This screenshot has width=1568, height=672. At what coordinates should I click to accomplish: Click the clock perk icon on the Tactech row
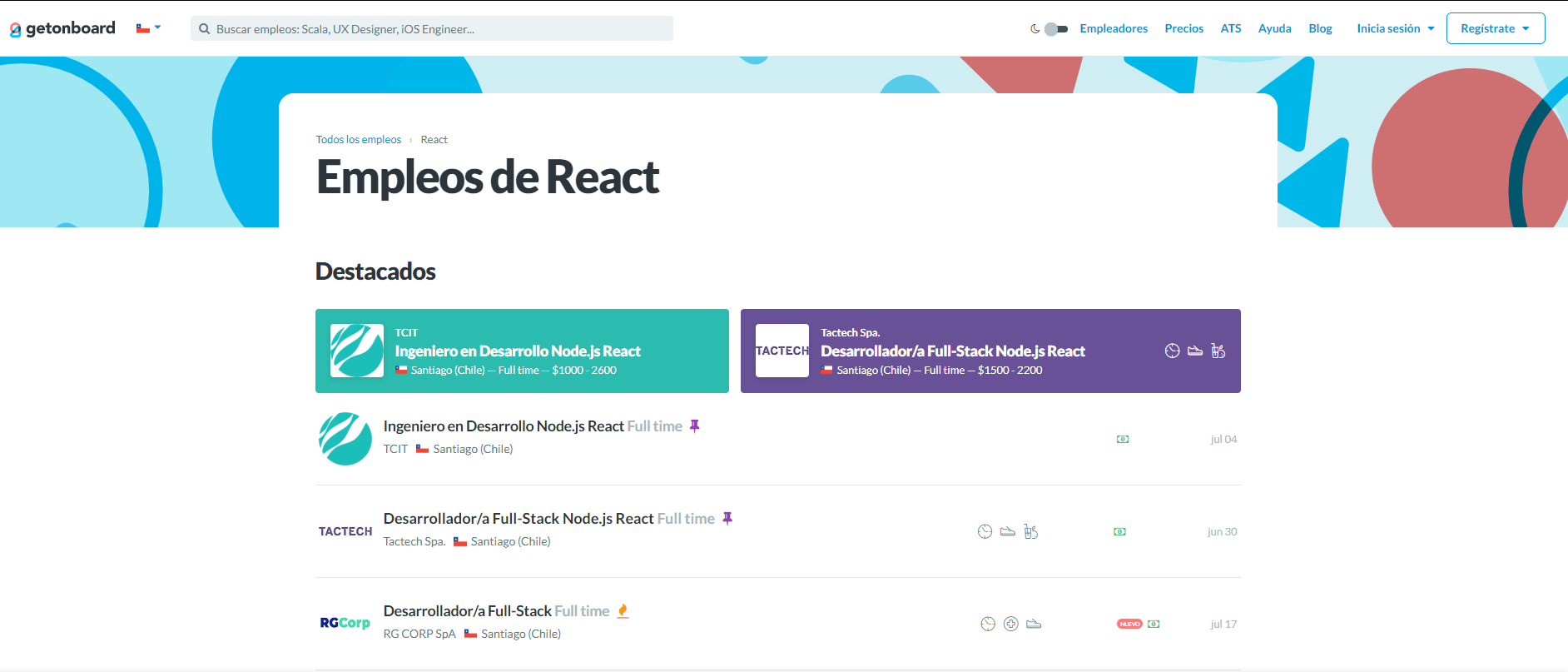[x=985, y=531]
